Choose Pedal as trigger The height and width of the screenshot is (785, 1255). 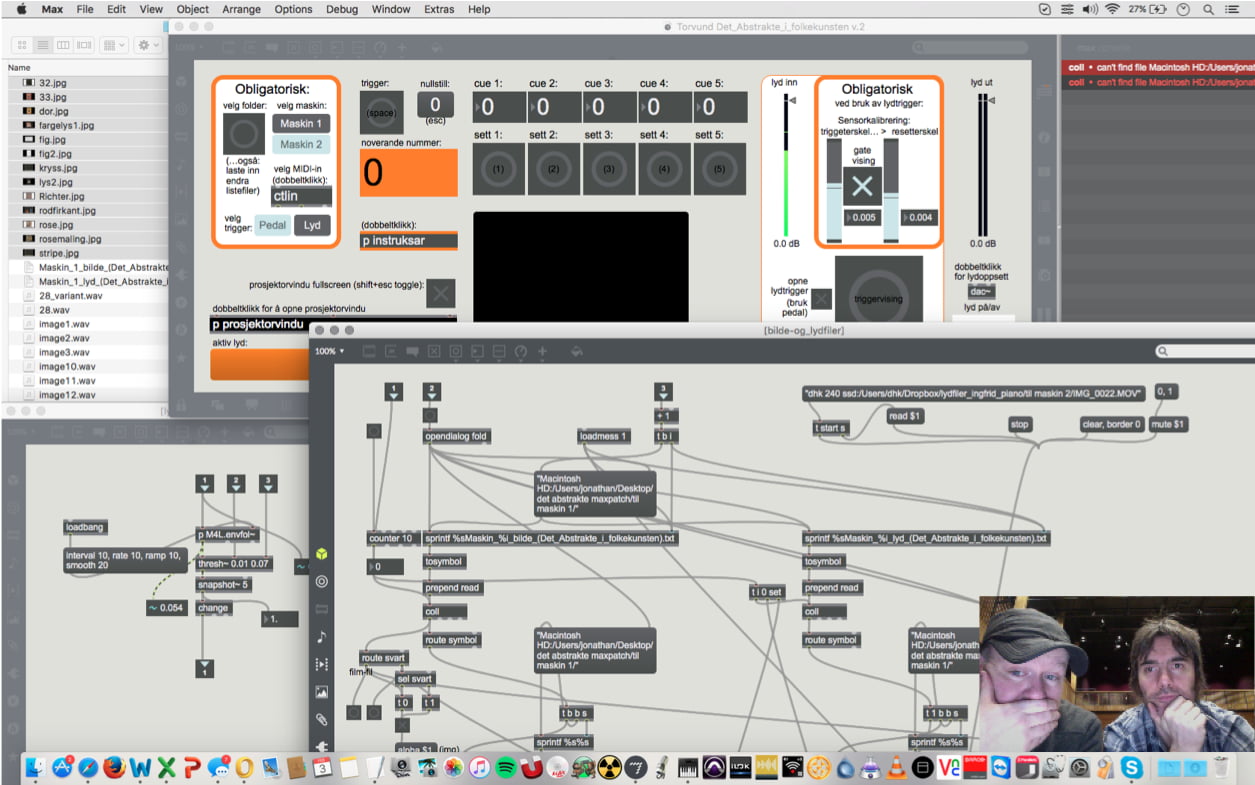pyautogui.click(x=272, y=226)
